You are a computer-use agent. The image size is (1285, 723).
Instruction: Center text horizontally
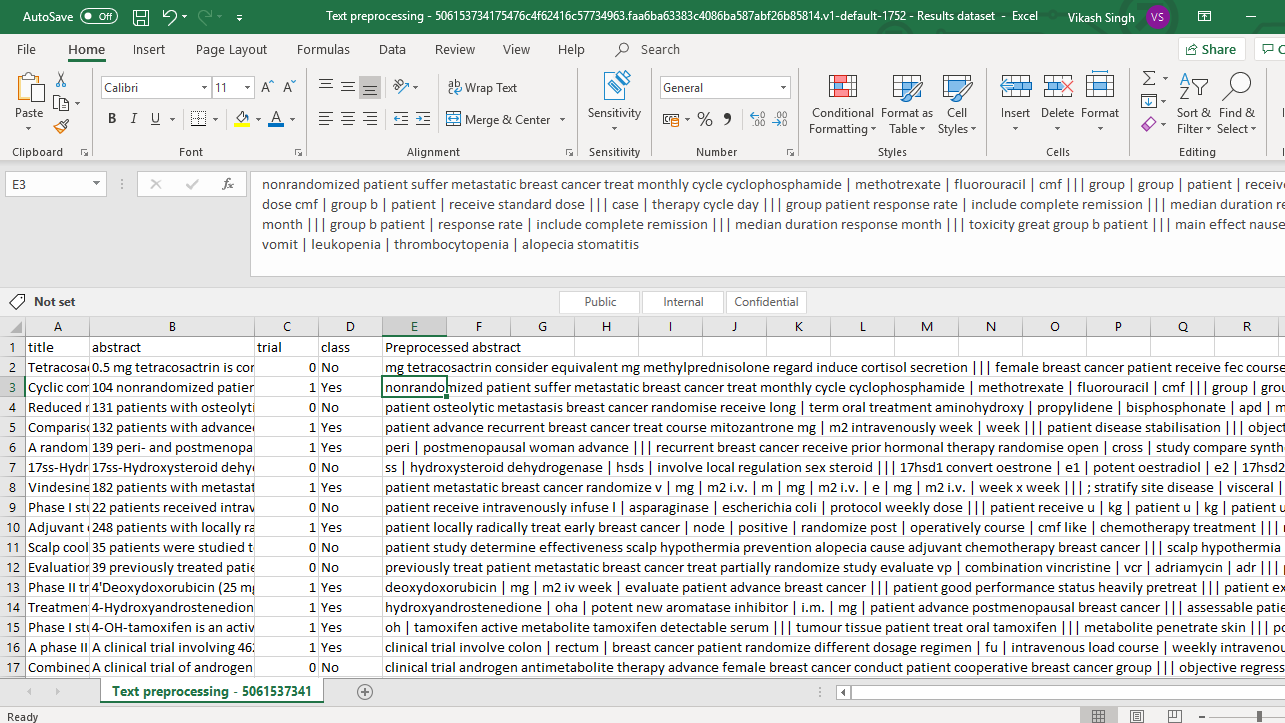click(x=348, y=119)
